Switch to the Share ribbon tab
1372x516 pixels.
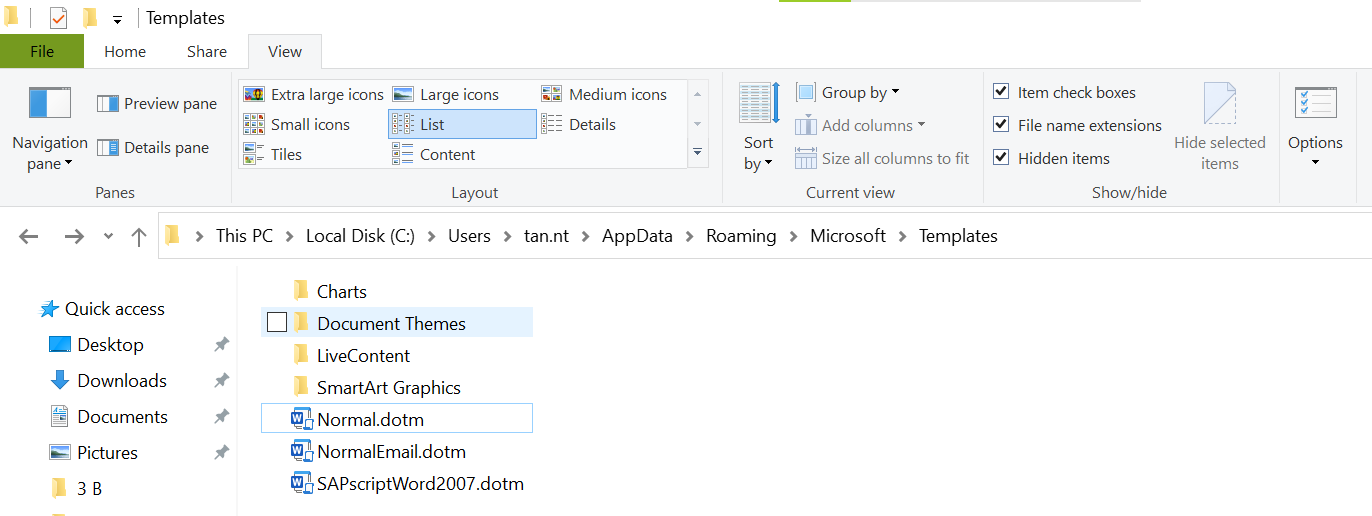[x=207, y=52]
